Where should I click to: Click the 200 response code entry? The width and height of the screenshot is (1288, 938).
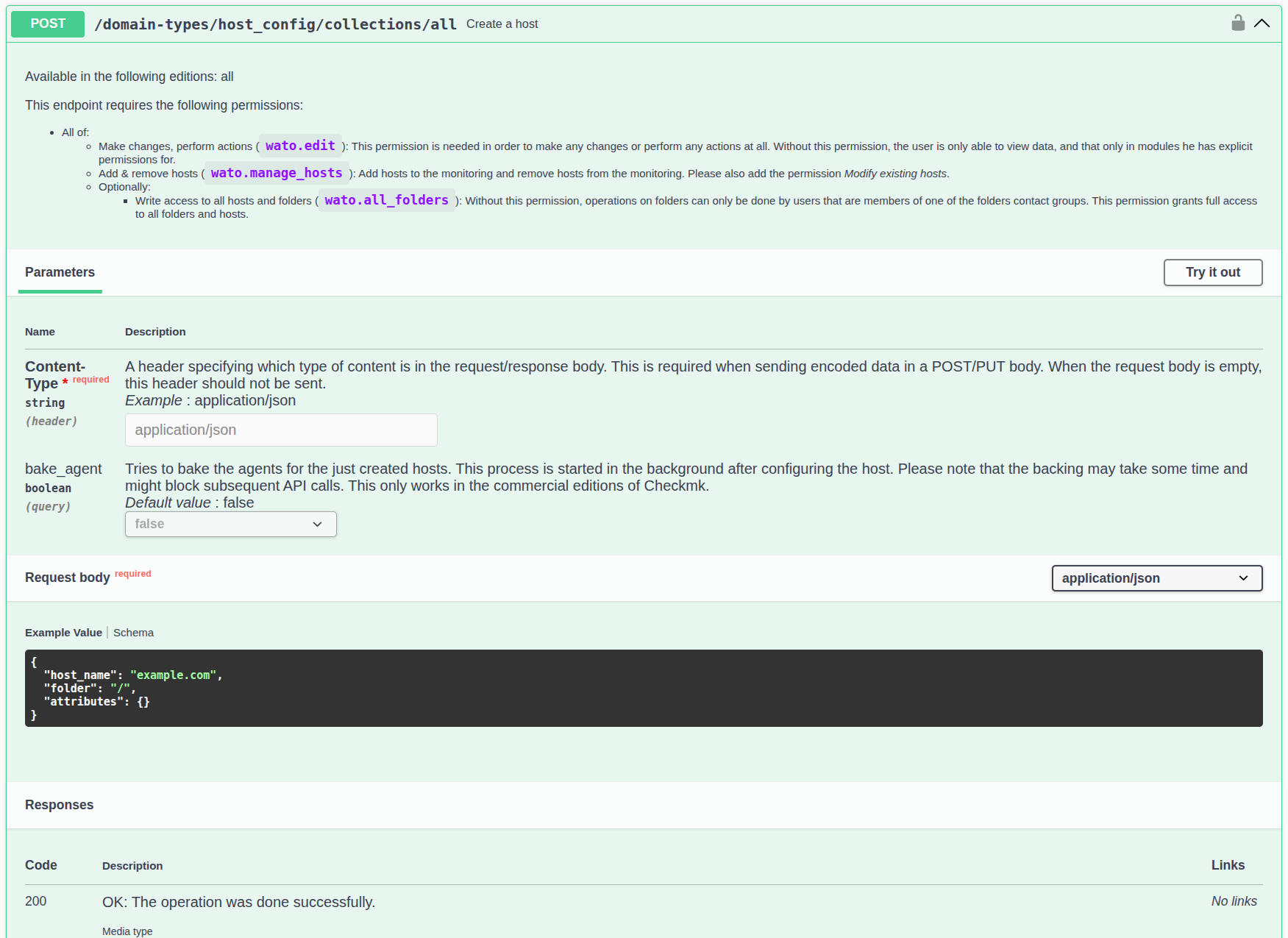point(35,901)
